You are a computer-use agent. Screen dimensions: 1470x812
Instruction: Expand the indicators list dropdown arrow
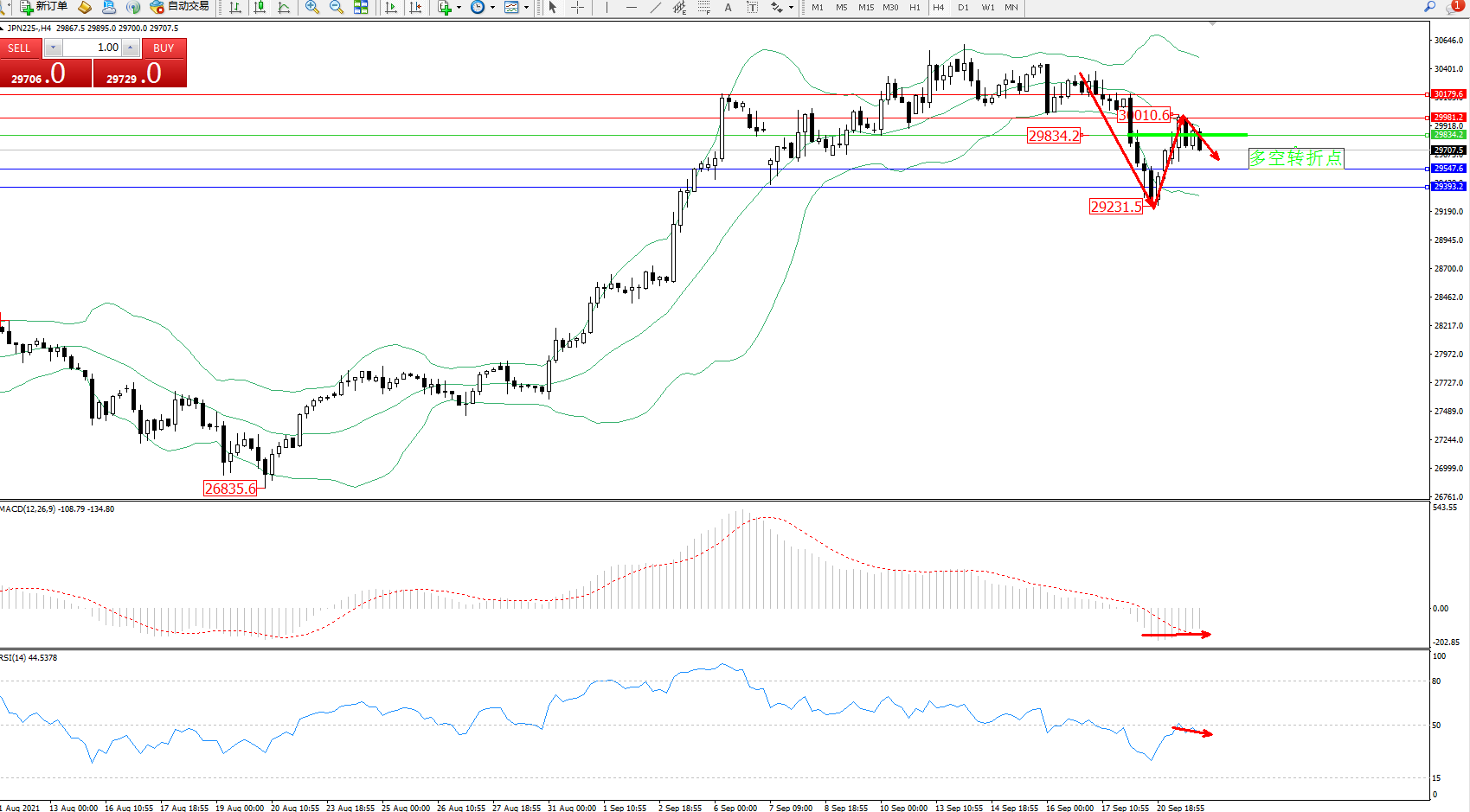coord(459,8)
